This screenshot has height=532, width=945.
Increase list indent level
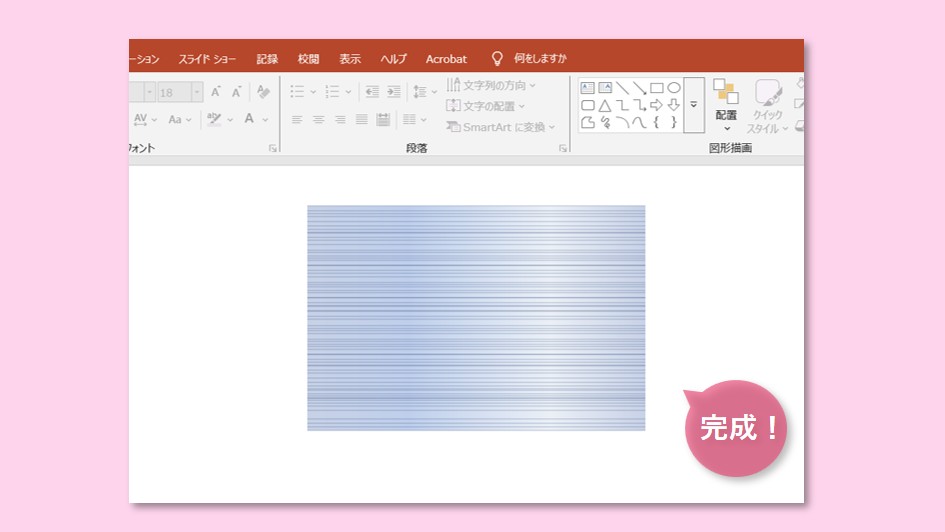pyautogui.click(x=394, y=92)
